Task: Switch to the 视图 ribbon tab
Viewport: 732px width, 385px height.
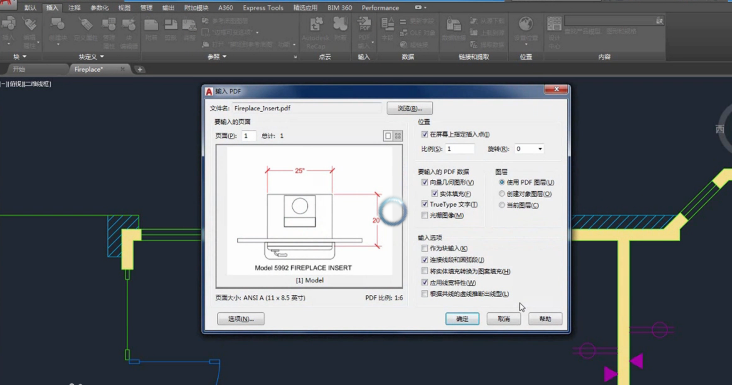Action: pos(124,8)
